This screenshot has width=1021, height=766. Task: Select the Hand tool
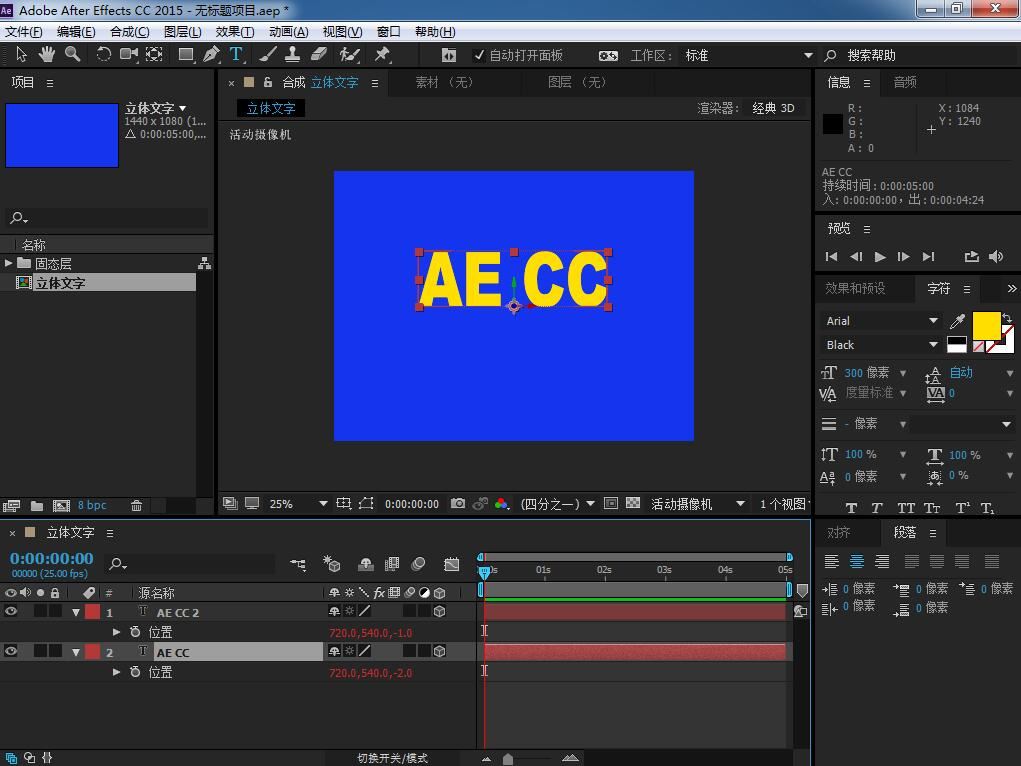click(x=46, y=55)
